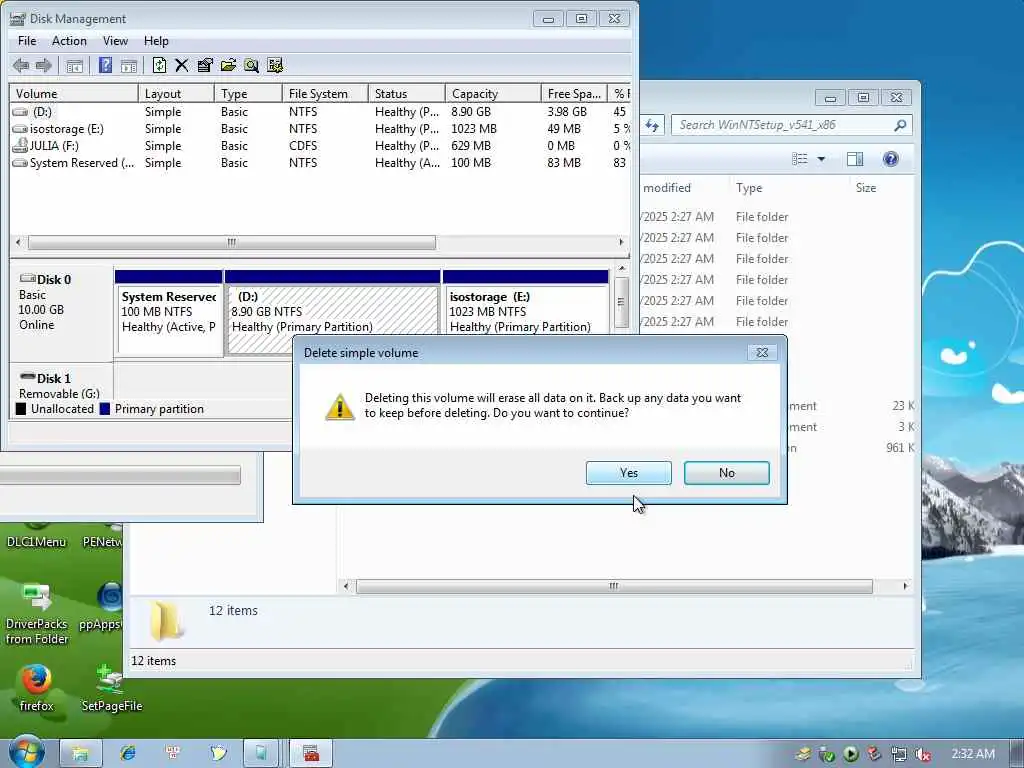Select the (D:) 8.90 GB partition block
Viewport: 1024px width, 768px height.
[332, 312]
